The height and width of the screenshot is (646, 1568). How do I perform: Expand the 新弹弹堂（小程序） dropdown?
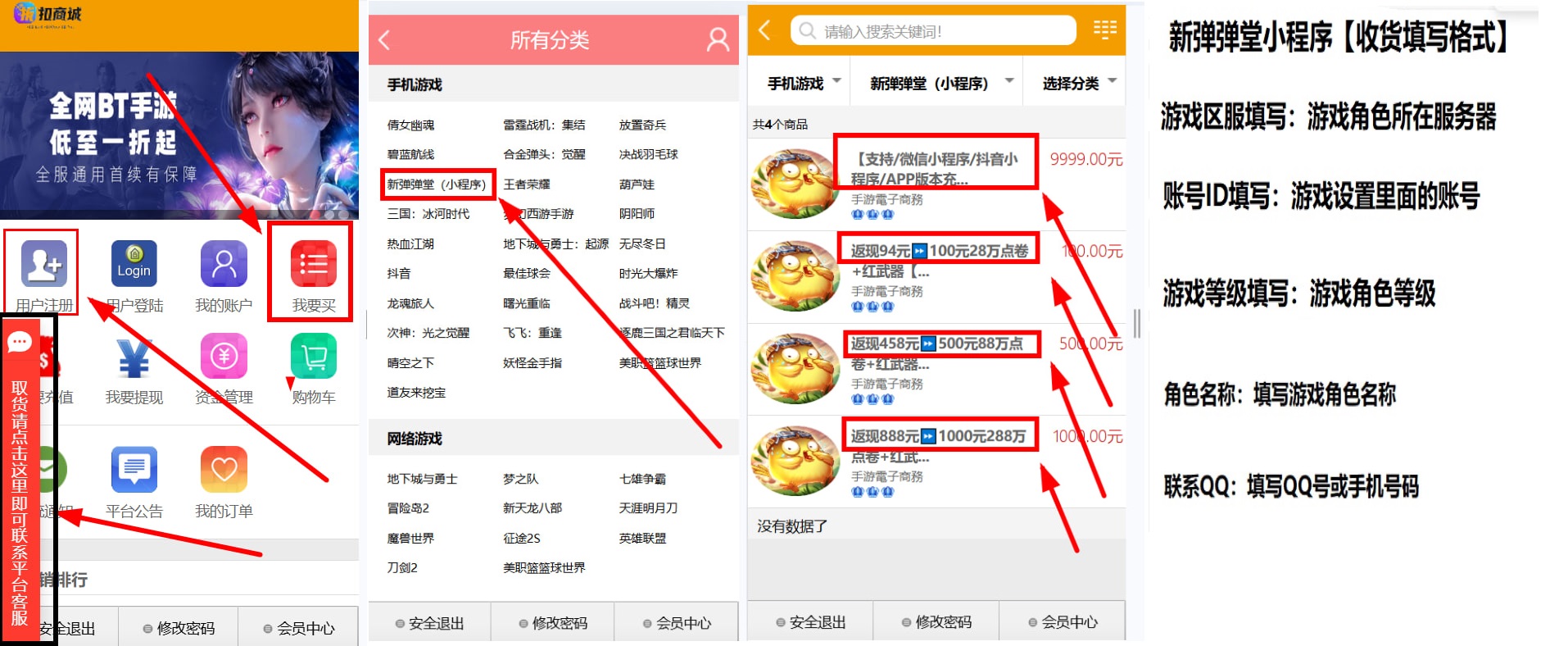pyautogui.click(x=940, y=83)
